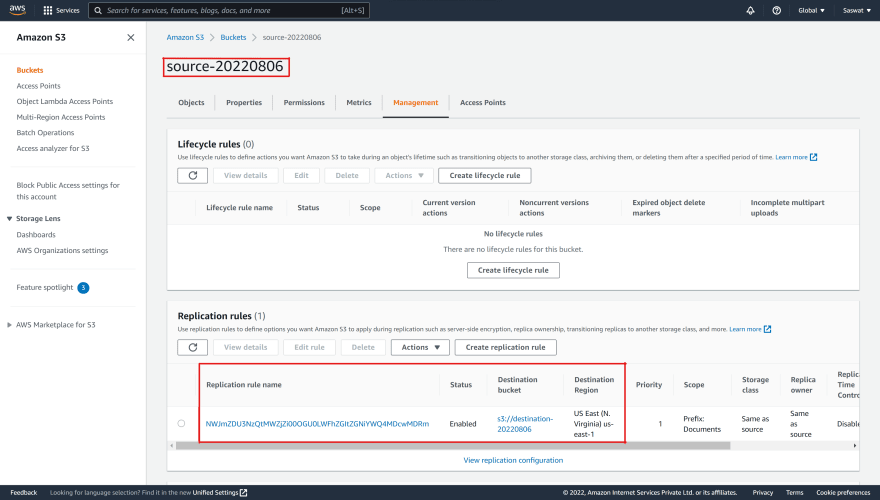Close the Amazon S3 sidebar panel
This screenshot has height=500, width=880.
131,38
